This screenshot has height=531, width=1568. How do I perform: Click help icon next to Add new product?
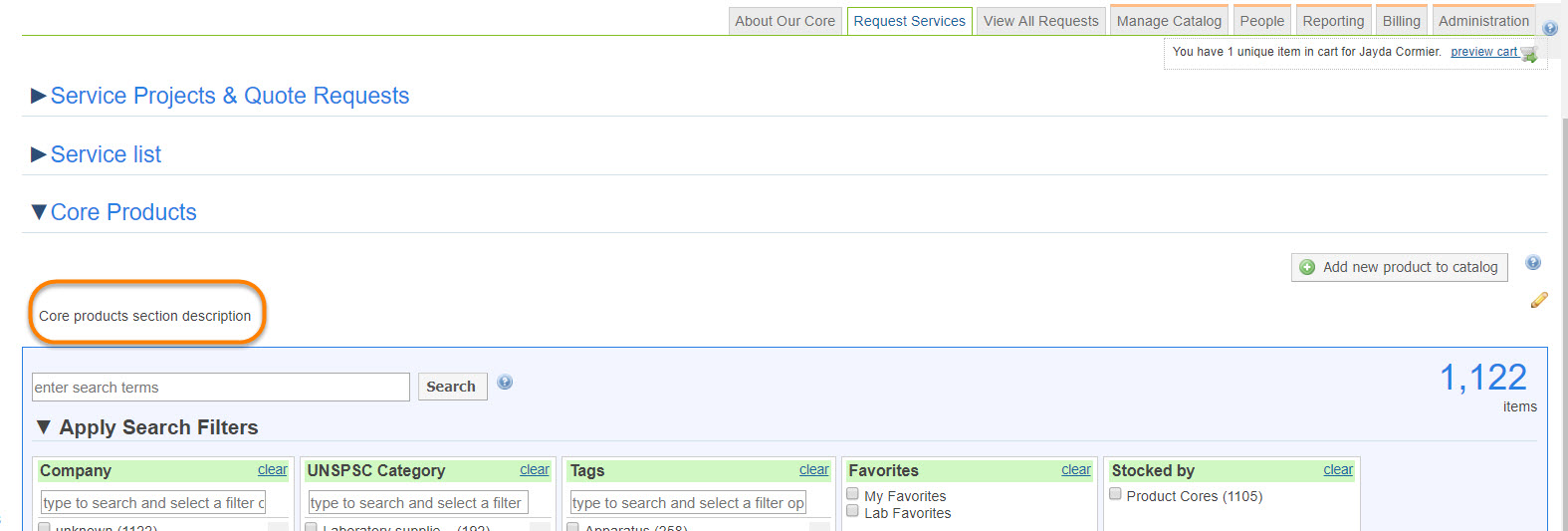(1533, 263)
